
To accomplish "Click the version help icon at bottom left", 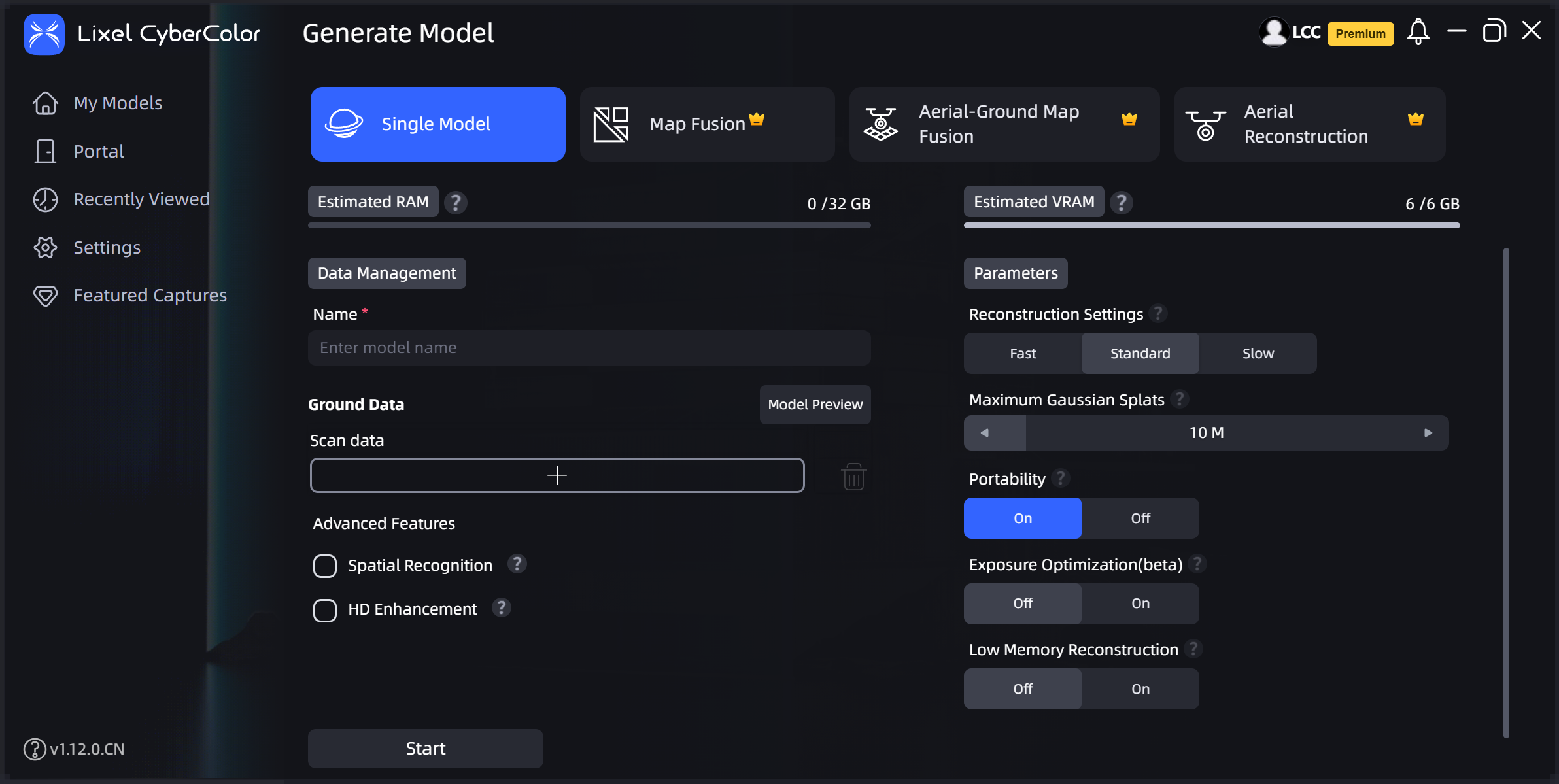I will tap(35, 749).
